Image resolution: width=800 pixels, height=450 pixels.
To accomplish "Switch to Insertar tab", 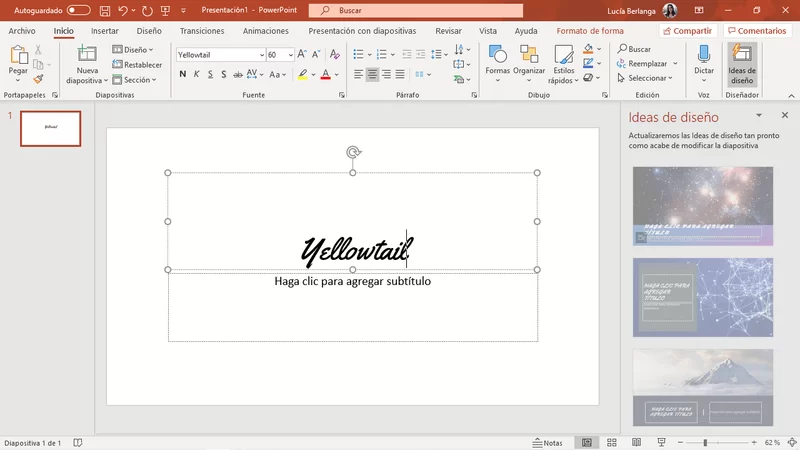I will [x=105, y=31].
